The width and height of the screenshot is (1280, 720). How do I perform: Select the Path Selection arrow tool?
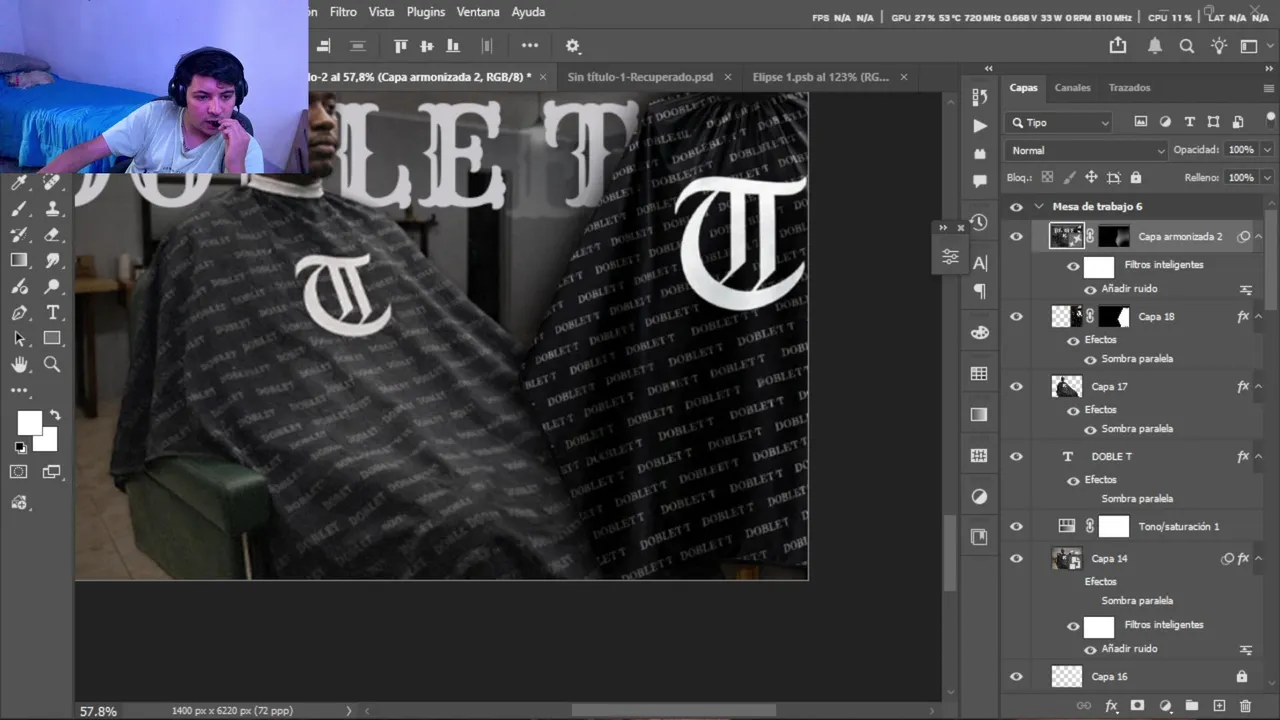tap(19, 339)
